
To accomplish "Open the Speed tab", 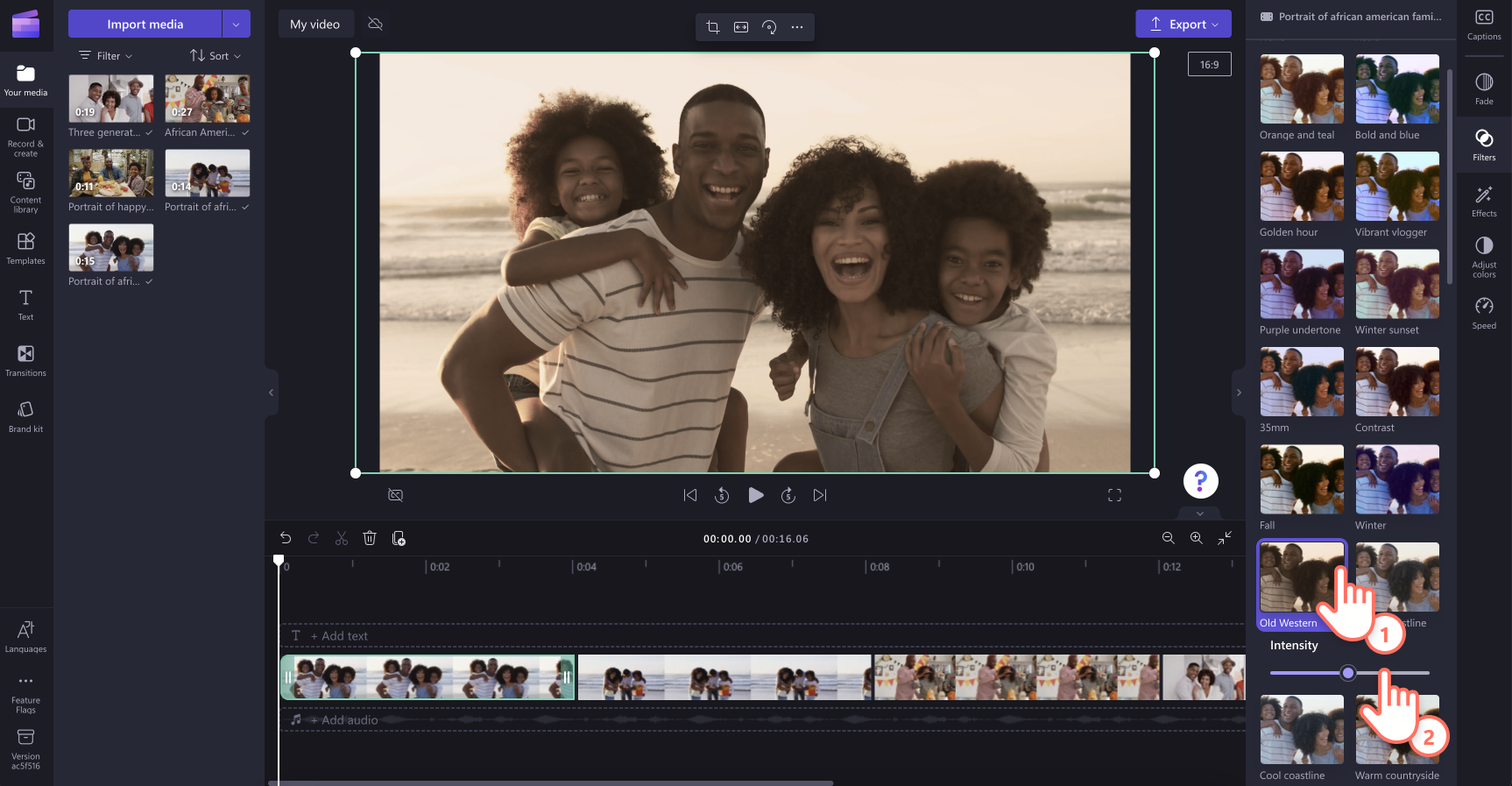I will pyautogui.click(x=1484, y=313).
